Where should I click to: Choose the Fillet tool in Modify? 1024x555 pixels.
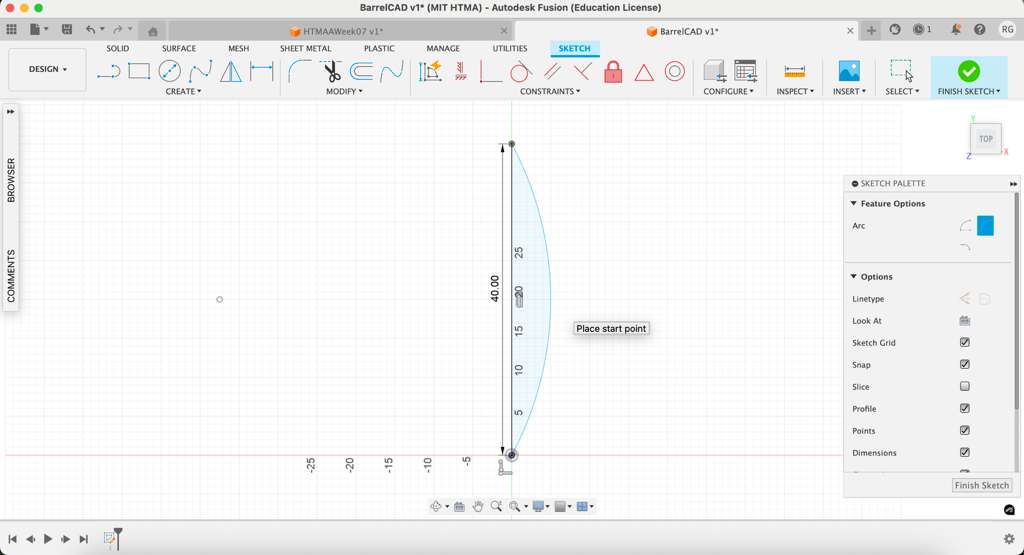(x=299, y=71)
